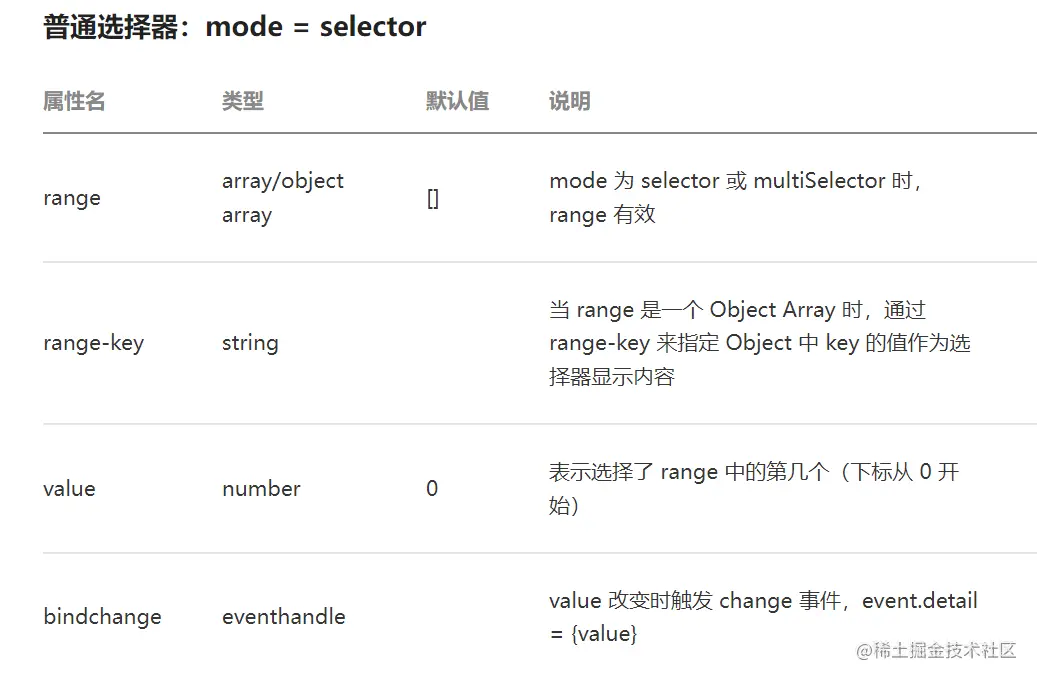Click the 'array/object array' type cell
This screenshot has height=681, width=1037.
click(282, 198)
